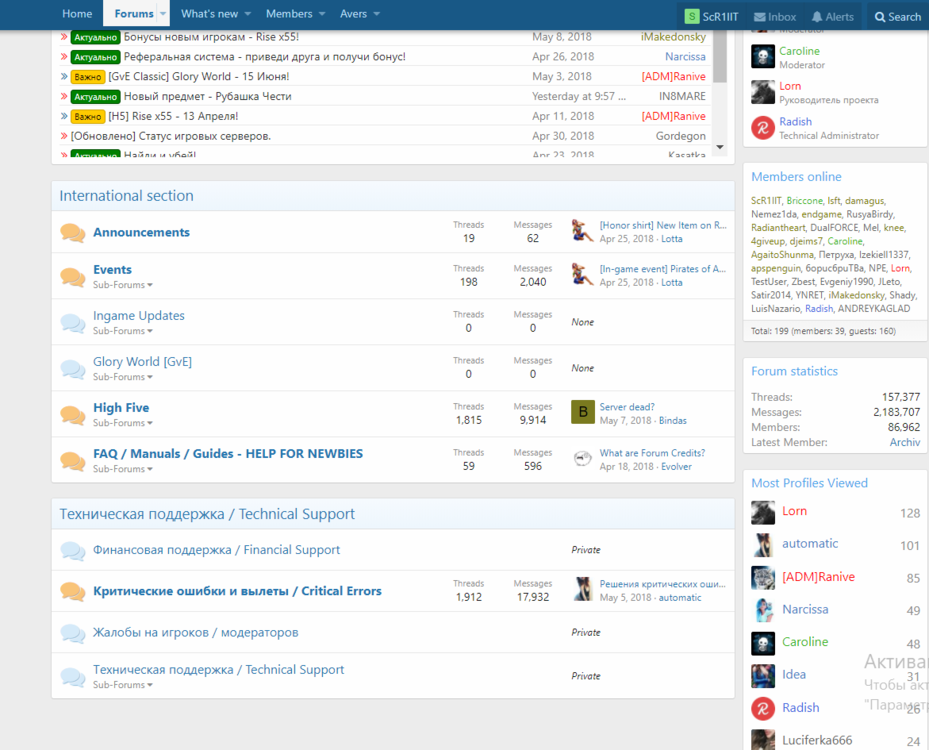Click Radish avatar in Most Profiles Viewed
The image size is (929, 750).
[763, 708]
